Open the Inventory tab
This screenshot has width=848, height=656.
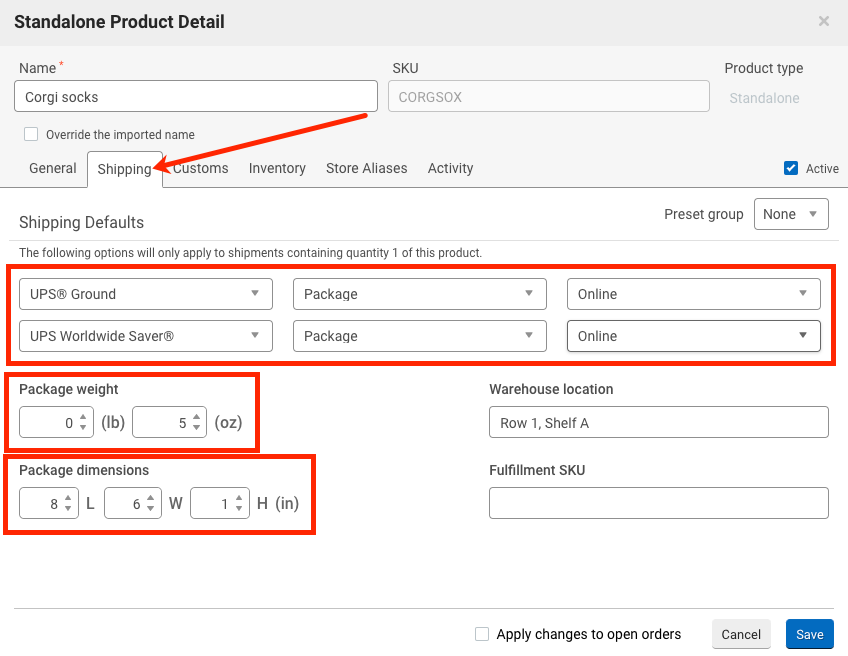[277, 168]
